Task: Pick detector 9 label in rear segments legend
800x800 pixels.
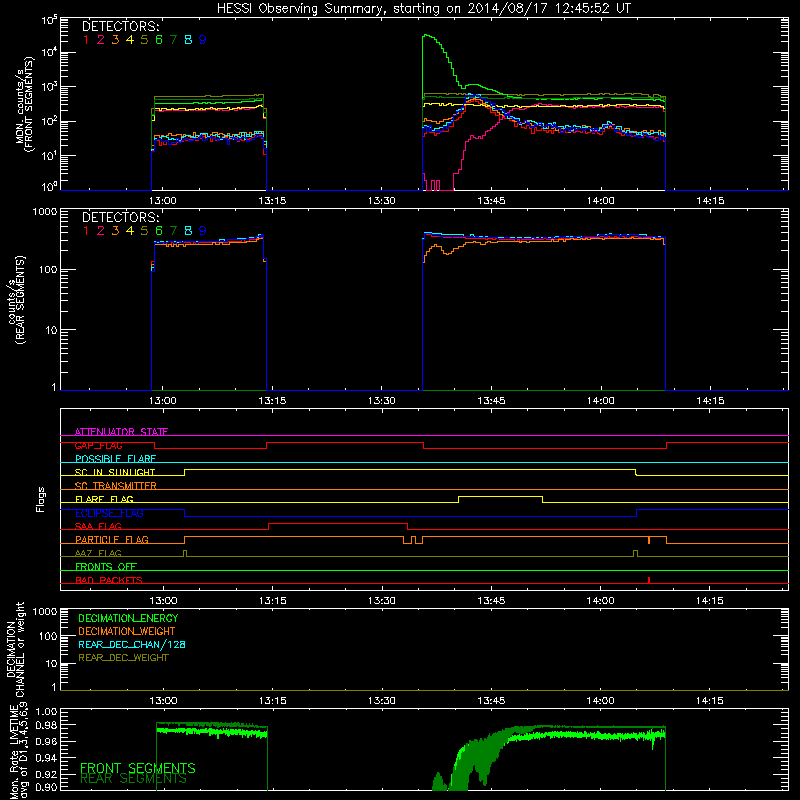Action: coord(203,231)
